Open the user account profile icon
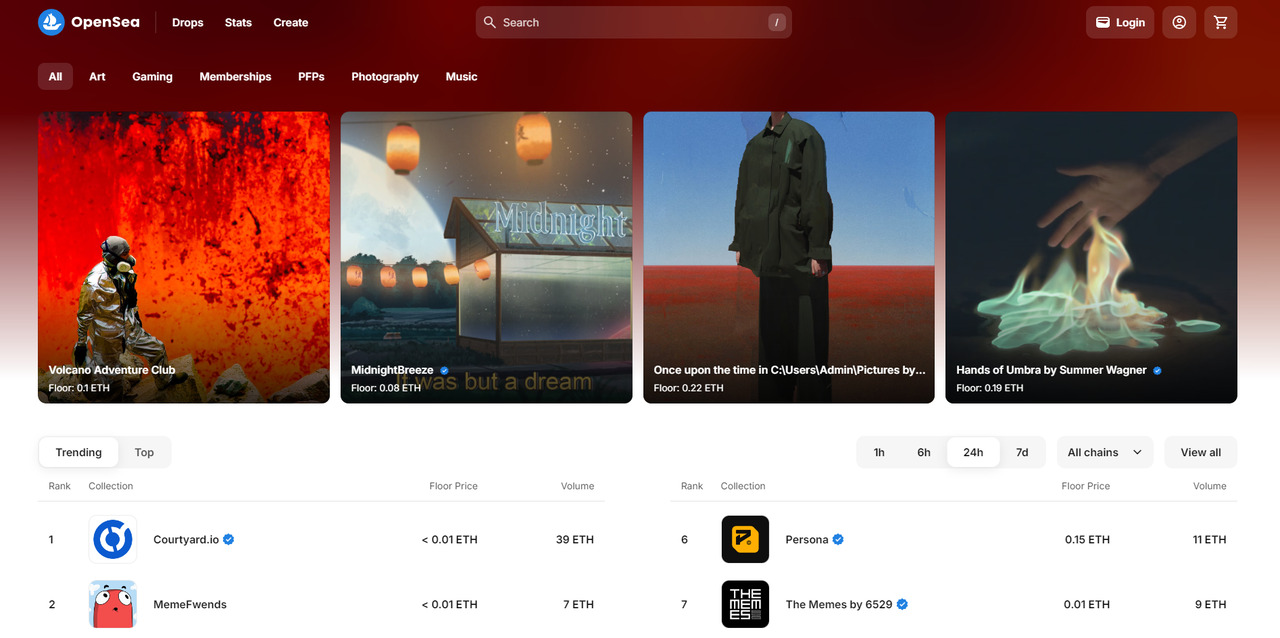 click(1179, 22)
